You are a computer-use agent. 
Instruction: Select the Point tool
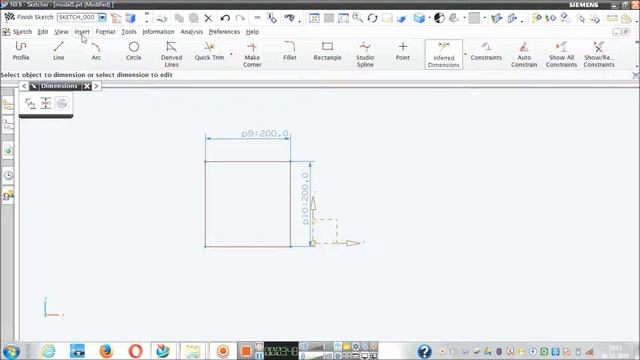[402, 51]
